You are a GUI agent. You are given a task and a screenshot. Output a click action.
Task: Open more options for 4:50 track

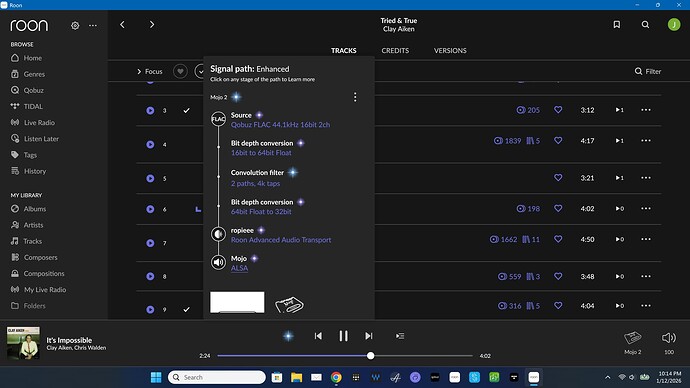click(x=646, y=239)
